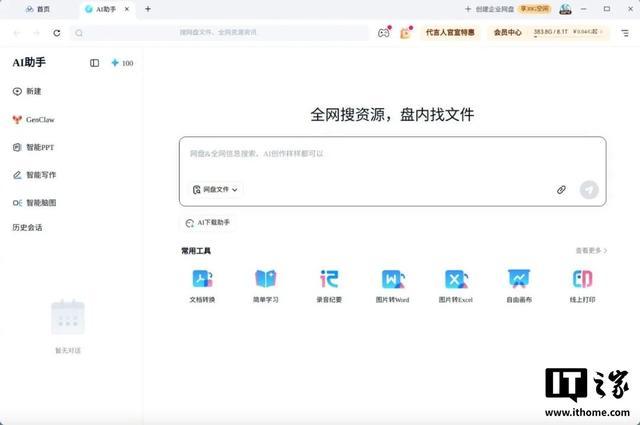Switch to the 首页 tab

(38, 9)
